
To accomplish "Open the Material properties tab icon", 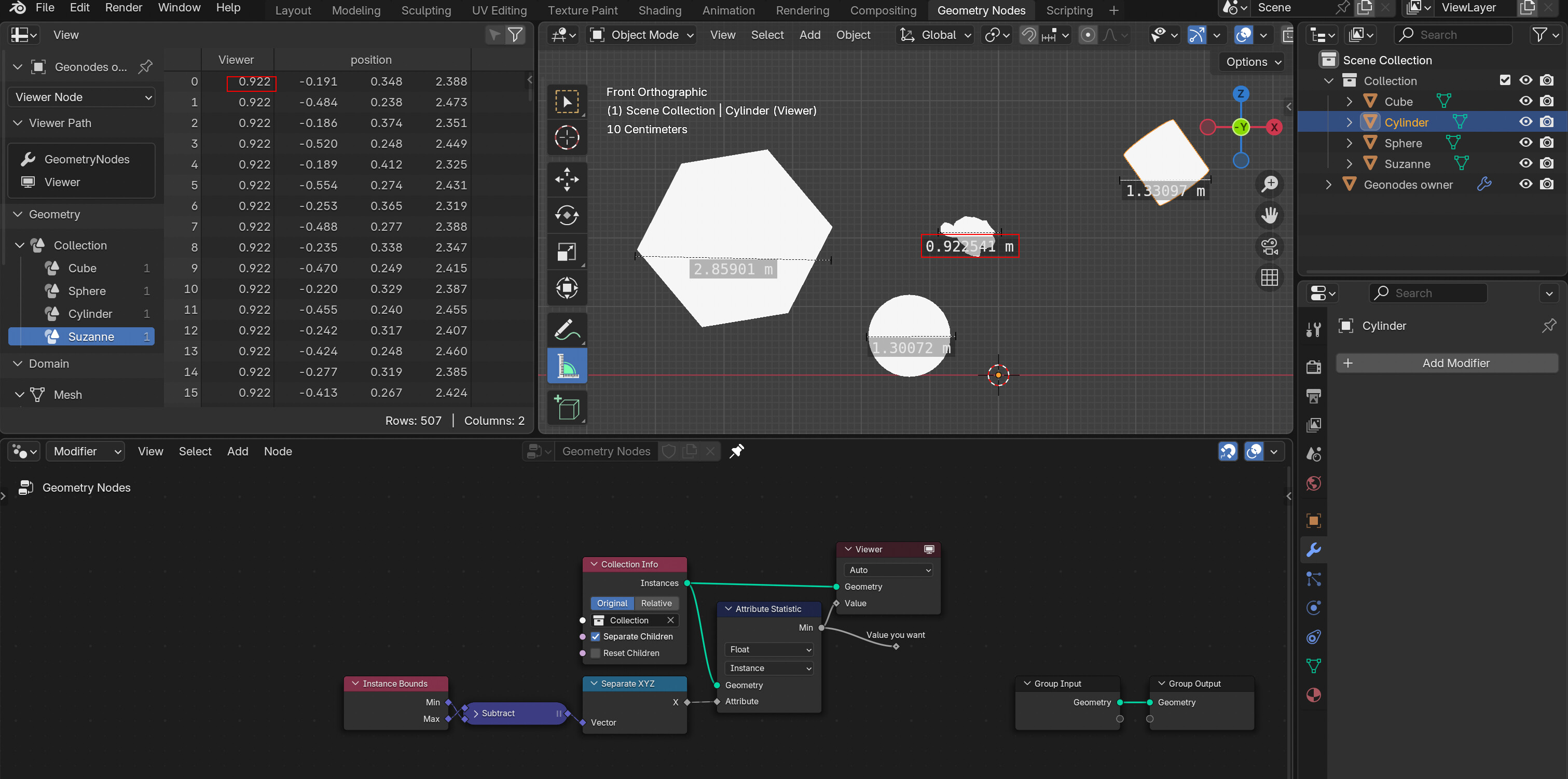I will [1314, 695].
